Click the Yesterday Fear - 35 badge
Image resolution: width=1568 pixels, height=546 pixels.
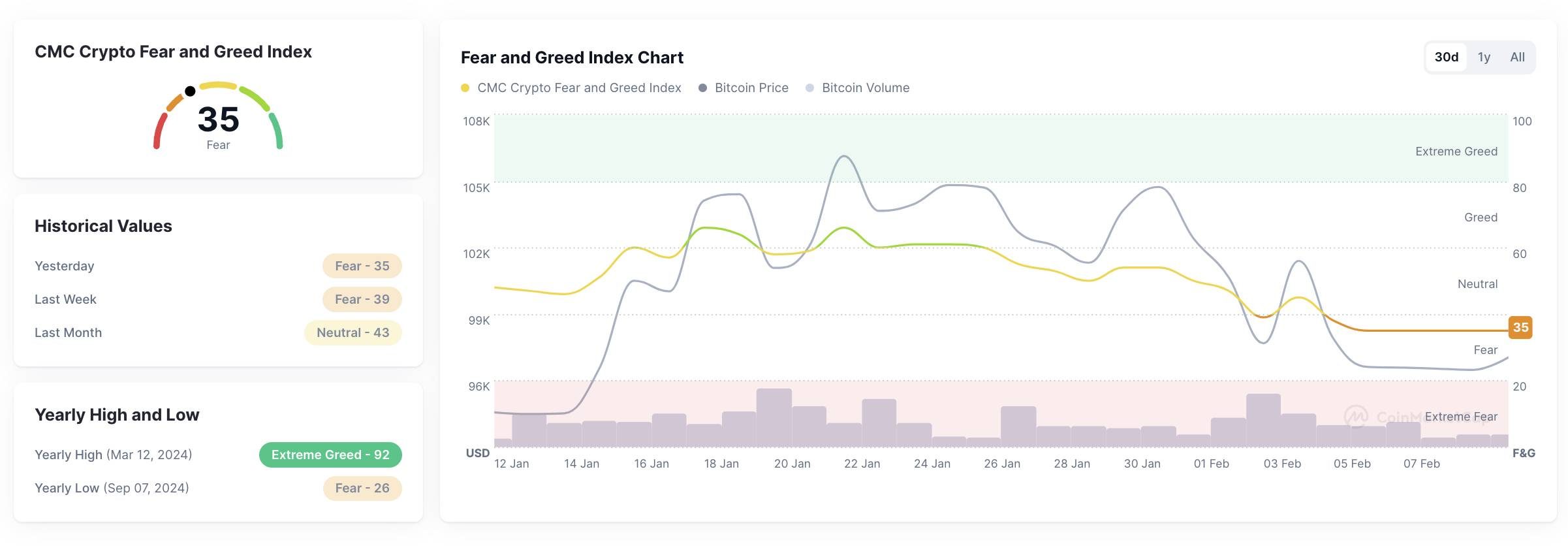pyautogui.click(x=362, y=266)
